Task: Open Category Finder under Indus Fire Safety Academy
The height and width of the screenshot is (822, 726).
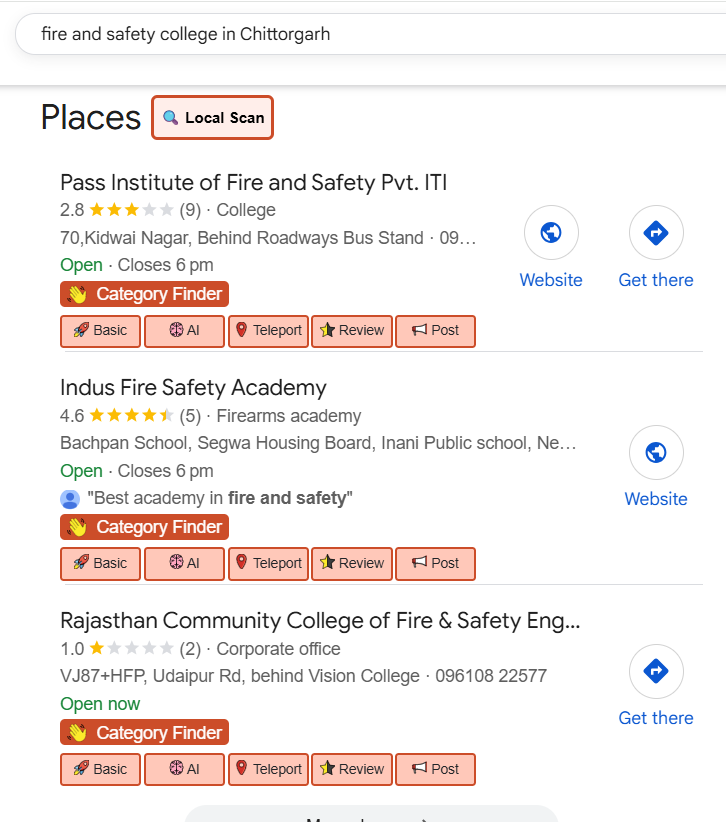Action: pyautogui.click(x=145, y=527)
